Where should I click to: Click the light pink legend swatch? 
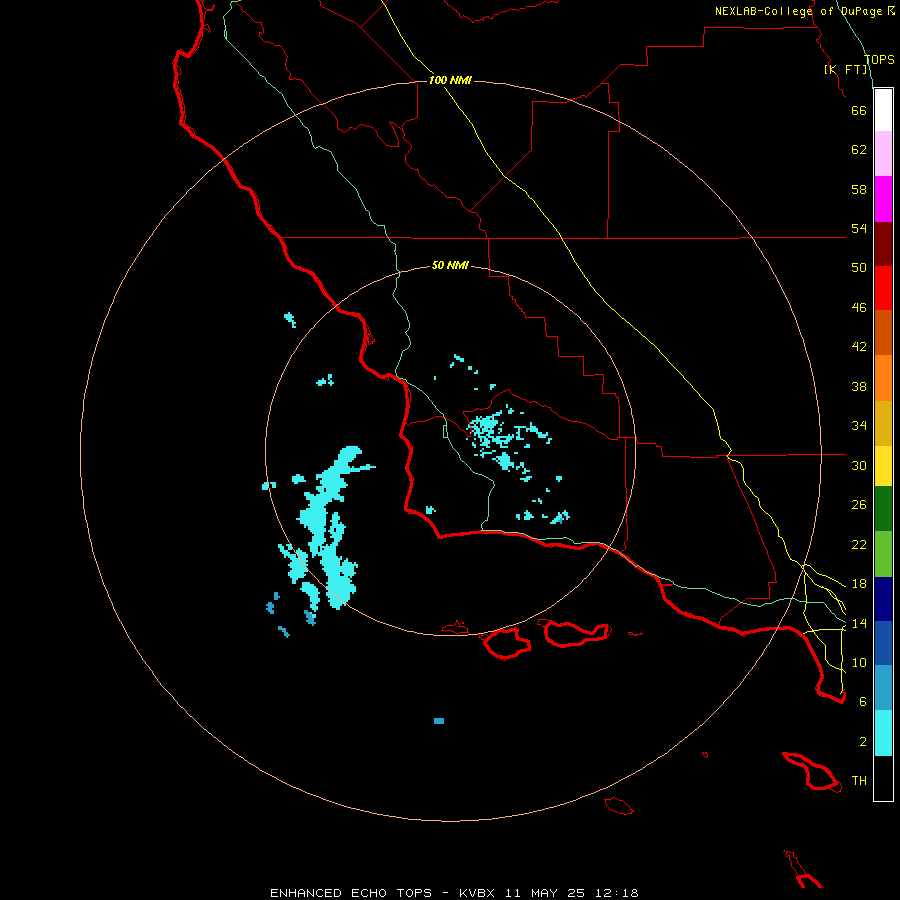click(x=883, y=153)
